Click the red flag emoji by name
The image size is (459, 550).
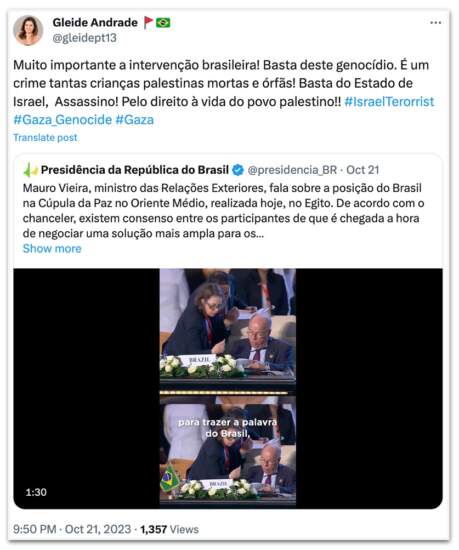coord(148,23)
